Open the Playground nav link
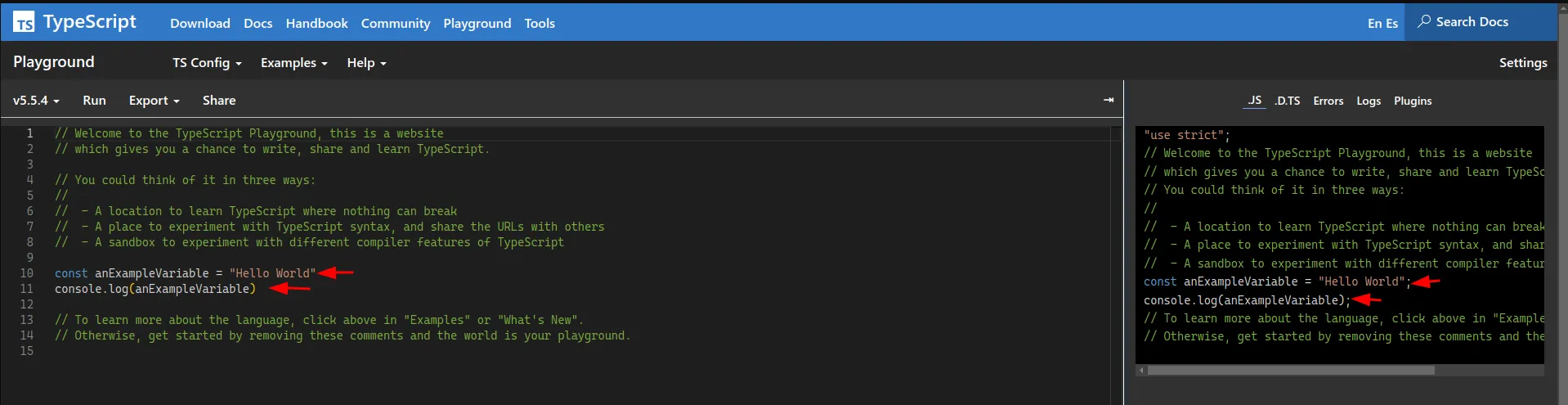This screenshot has height=405, width=1568. 477,23
